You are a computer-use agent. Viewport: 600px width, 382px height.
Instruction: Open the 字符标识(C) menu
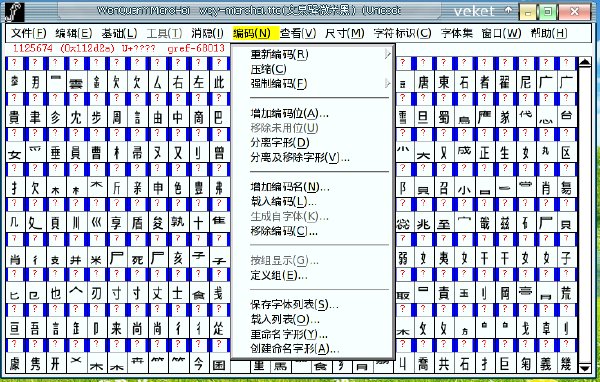coord(403,33)
